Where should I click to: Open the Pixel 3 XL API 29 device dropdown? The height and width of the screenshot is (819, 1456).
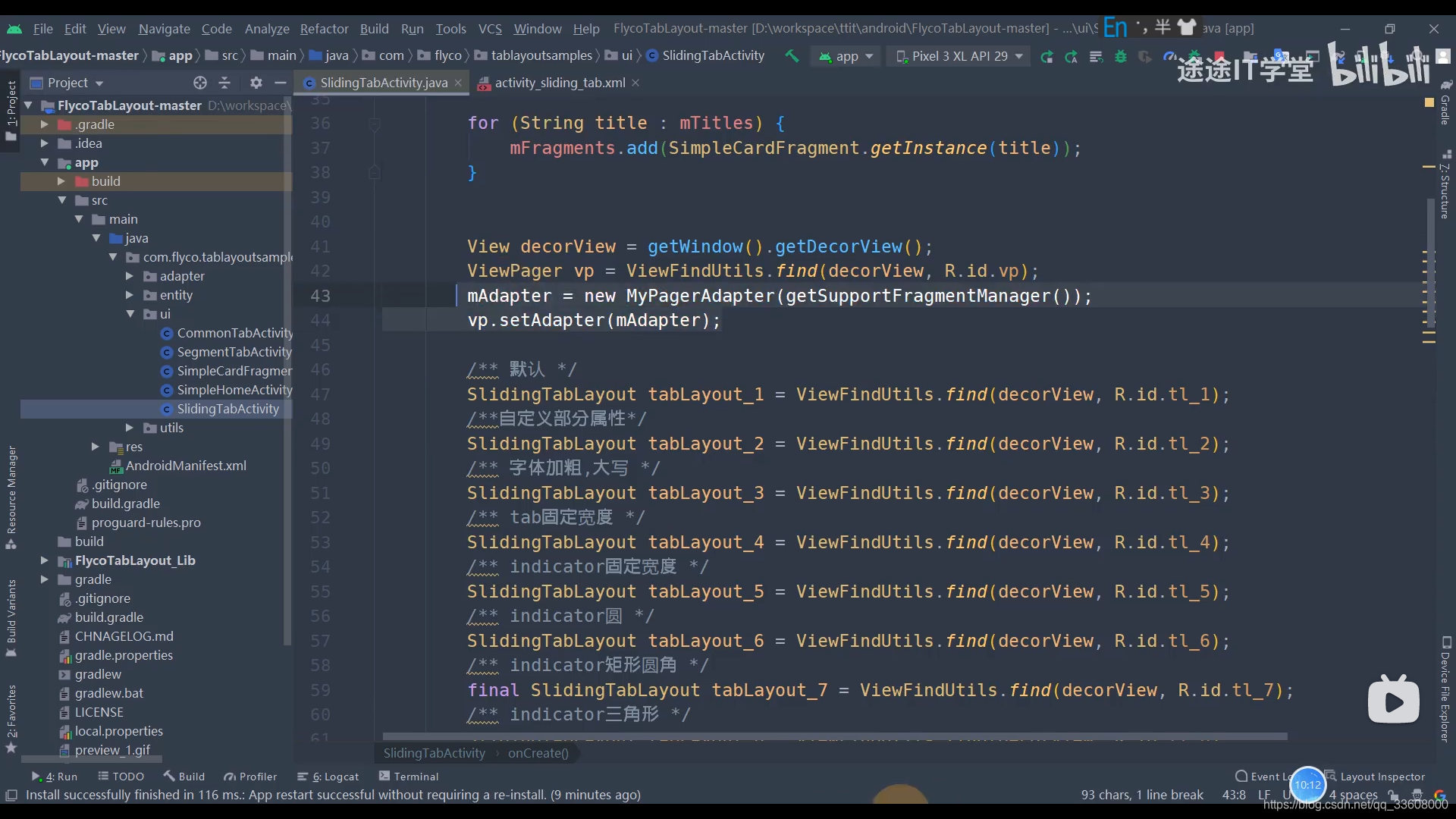[x=959, y=56]
